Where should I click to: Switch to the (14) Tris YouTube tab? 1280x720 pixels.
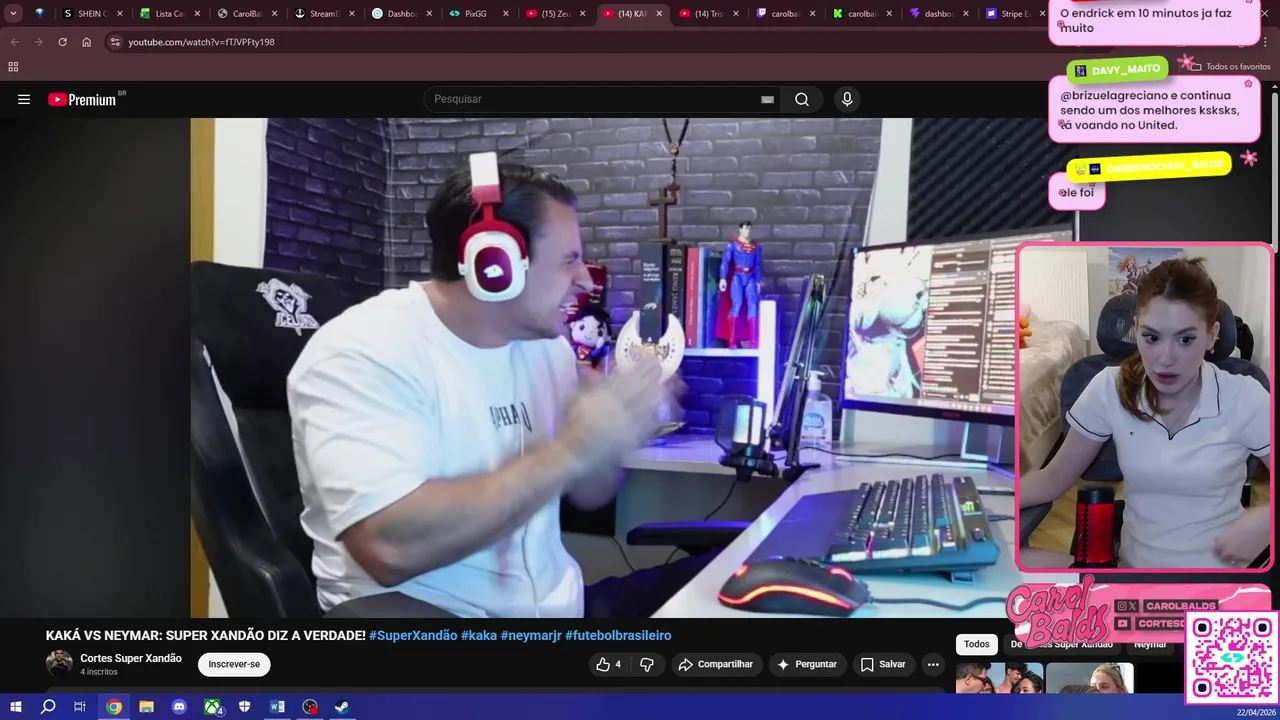(x=708, y=14)
